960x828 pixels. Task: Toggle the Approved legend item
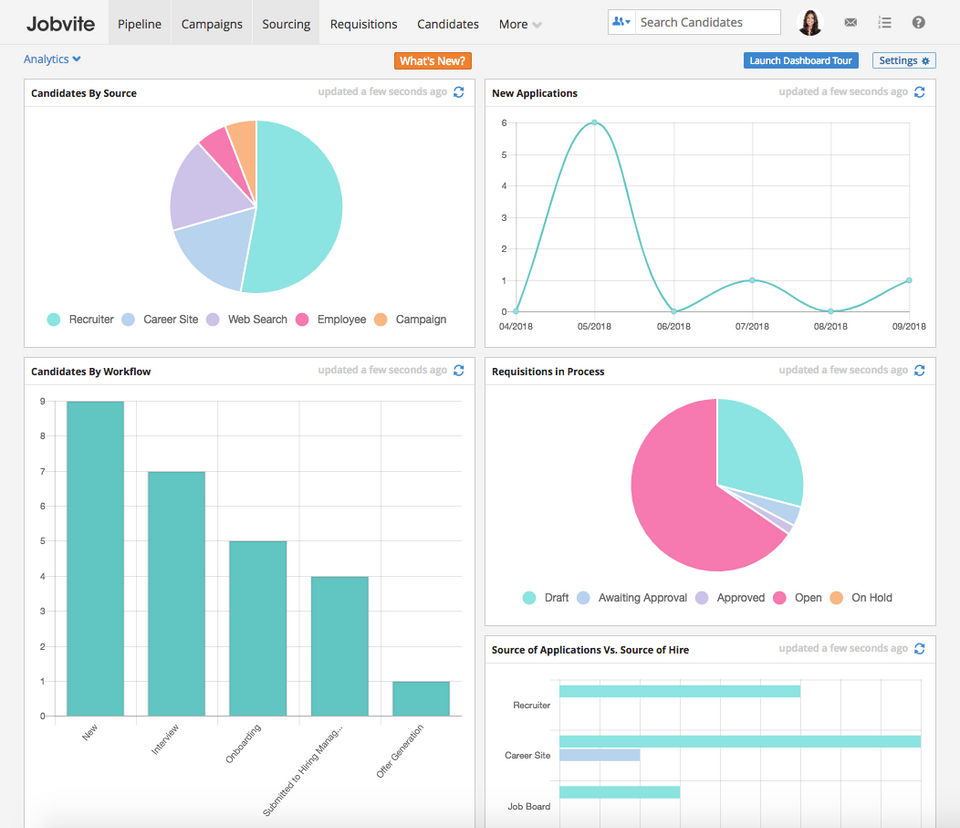click(730, 598)
